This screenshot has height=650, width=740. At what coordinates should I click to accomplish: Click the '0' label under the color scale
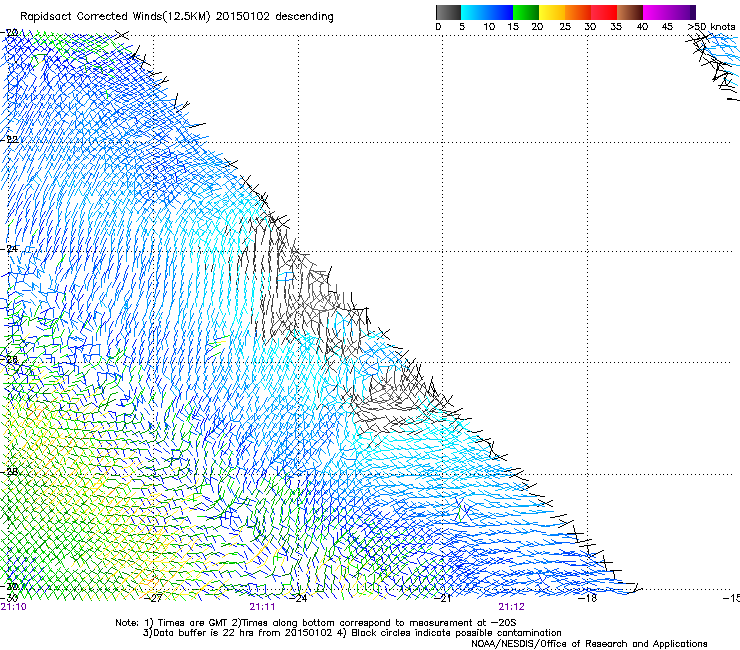click(x=438, y=27)
